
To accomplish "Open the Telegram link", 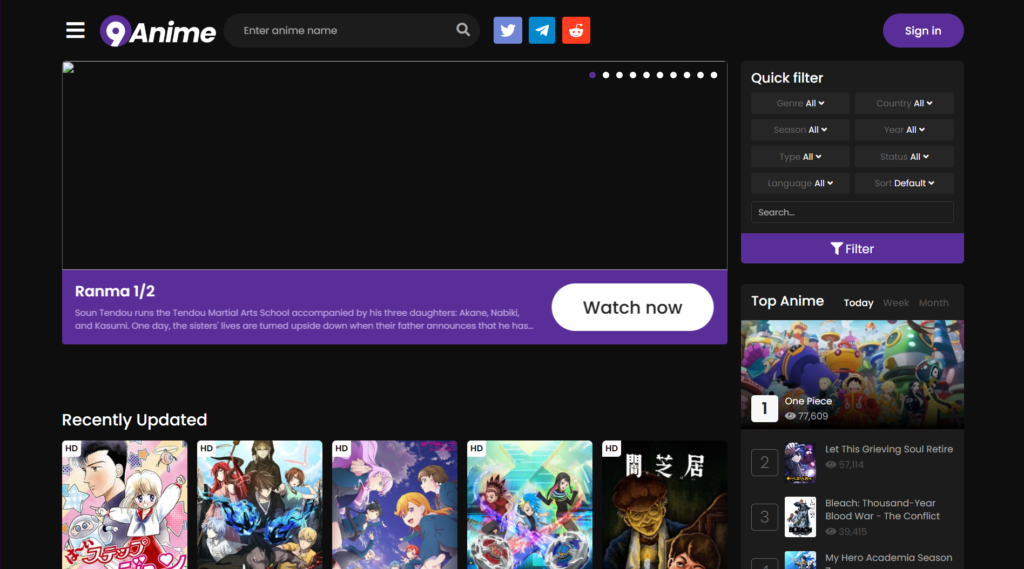I will [541, 31].
